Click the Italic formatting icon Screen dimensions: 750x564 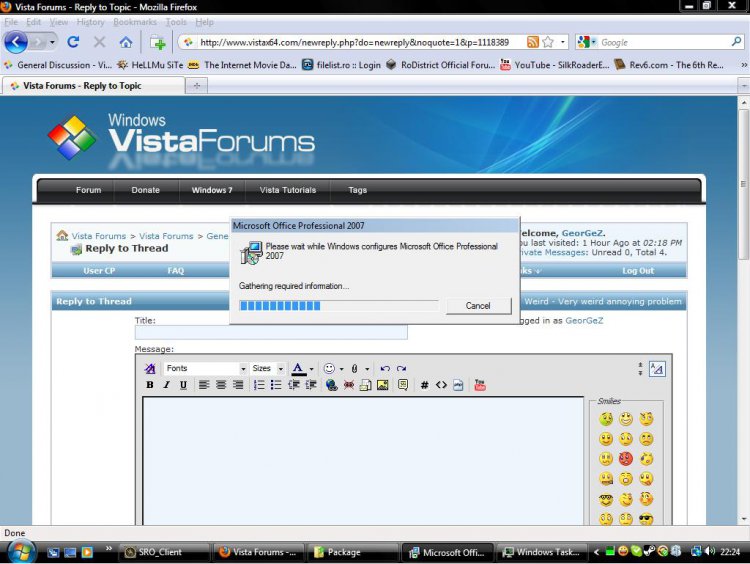coord(166,385)
